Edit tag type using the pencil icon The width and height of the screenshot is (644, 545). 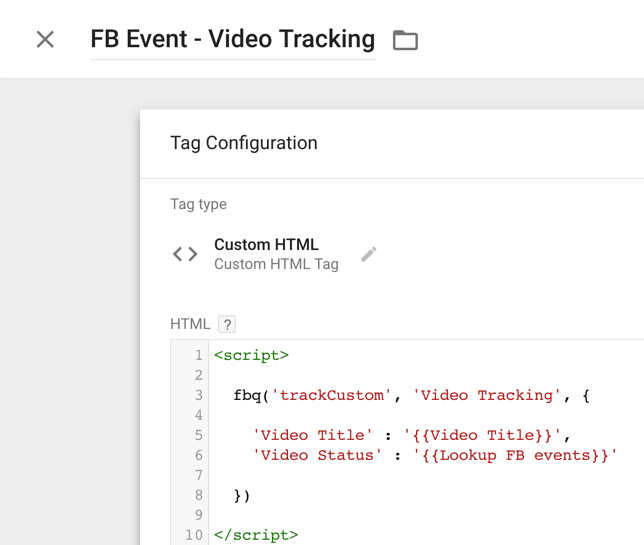coord(368,254)
